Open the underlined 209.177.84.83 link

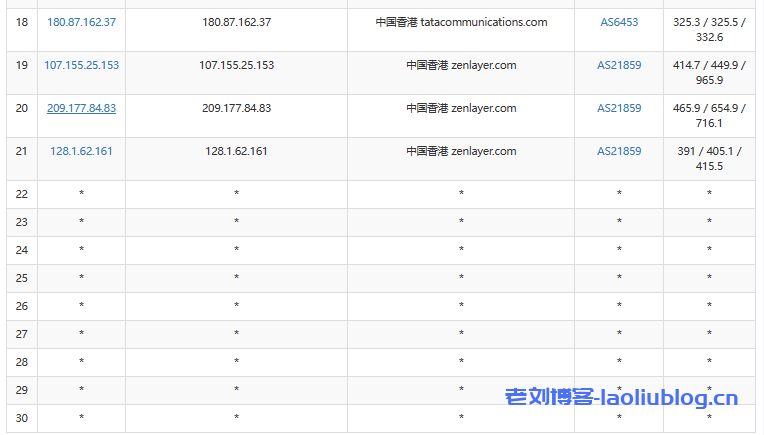point(81,108)
